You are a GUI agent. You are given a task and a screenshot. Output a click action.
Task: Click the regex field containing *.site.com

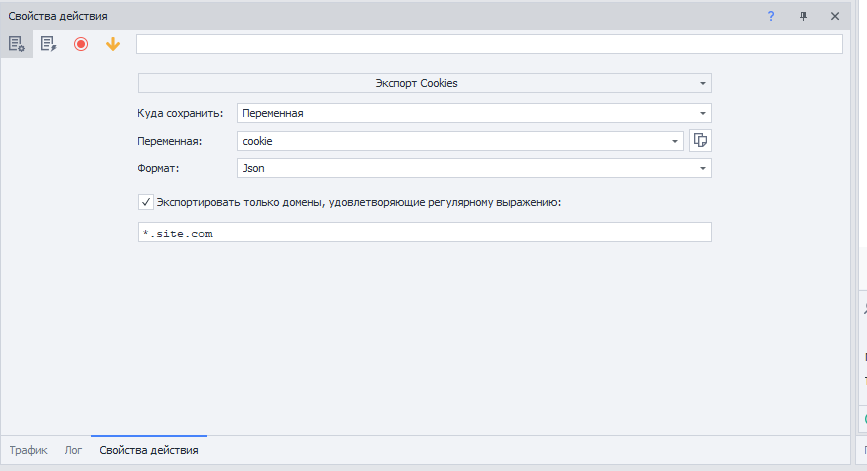424,232
